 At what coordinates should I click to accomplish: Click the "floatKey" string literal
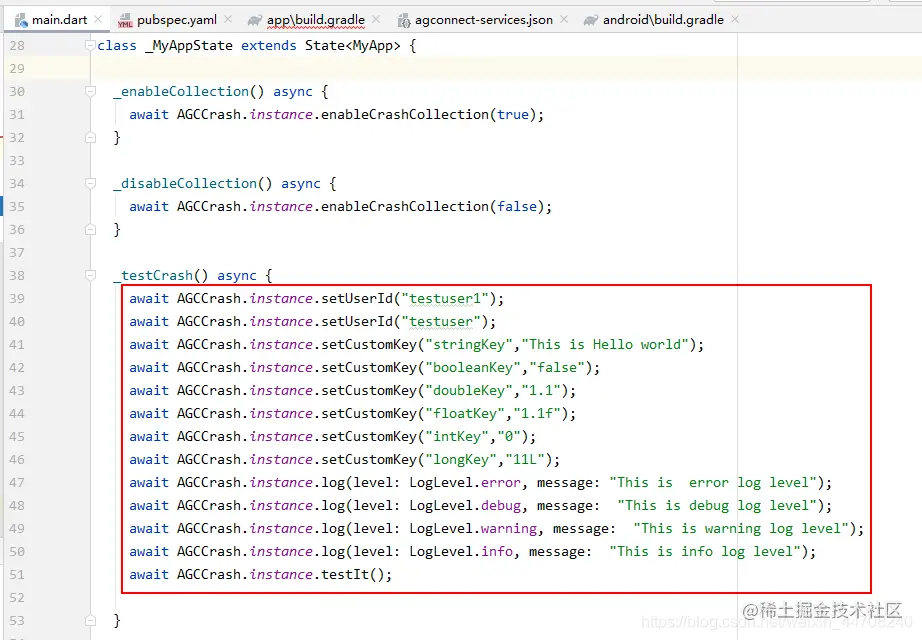(x=465, y=414)
